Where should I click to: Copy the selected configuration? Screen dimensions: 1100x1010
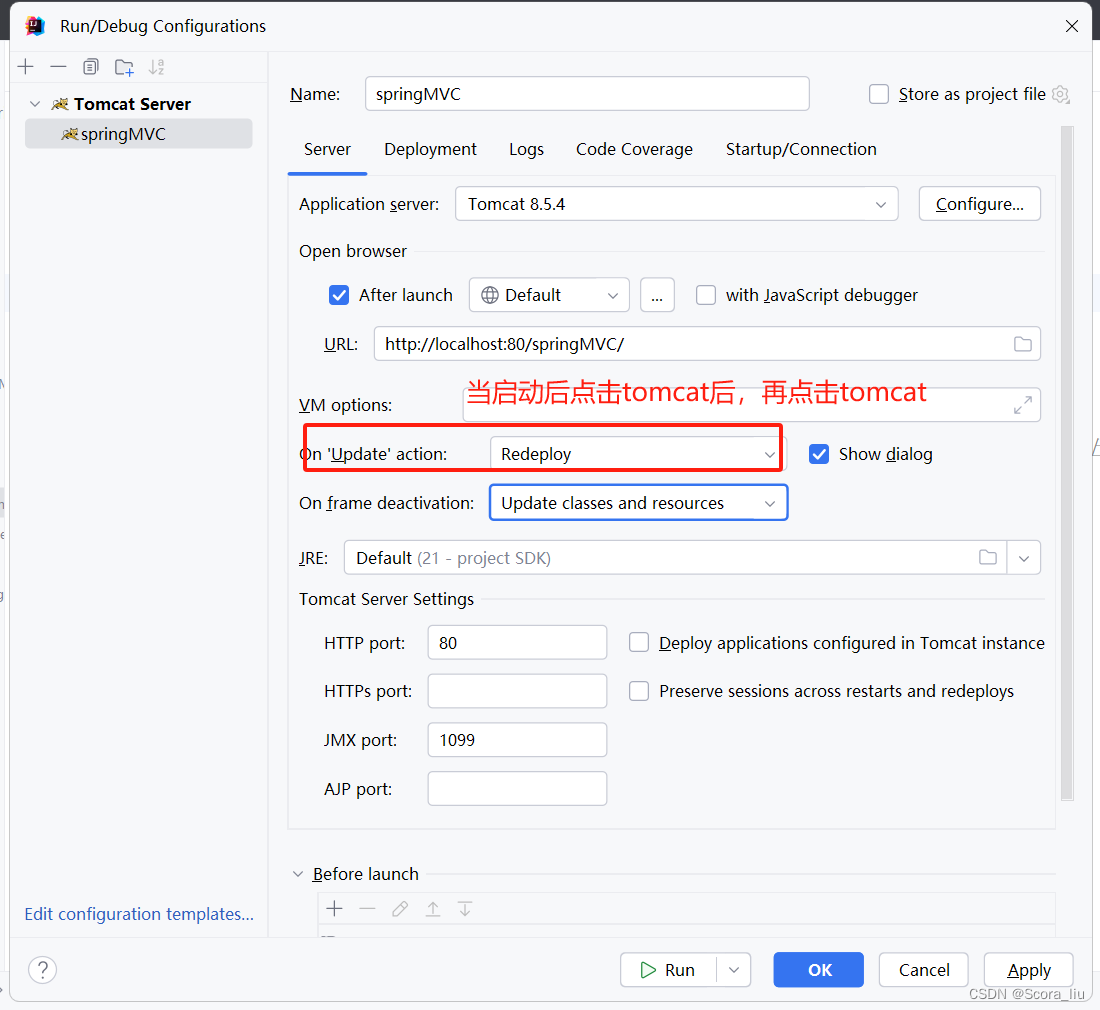click(x=90, y=67)
